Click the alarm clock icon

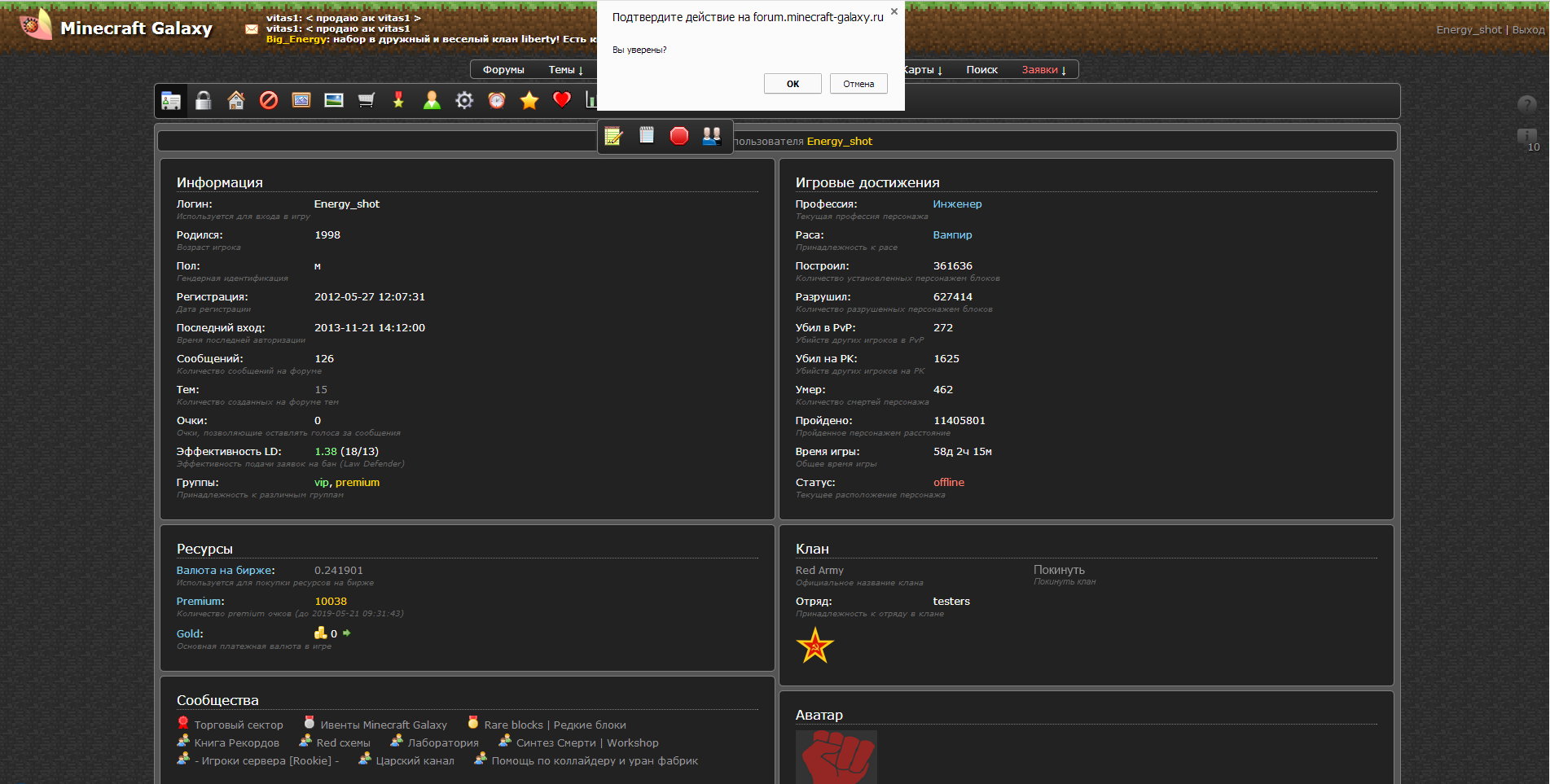(497, 100)
